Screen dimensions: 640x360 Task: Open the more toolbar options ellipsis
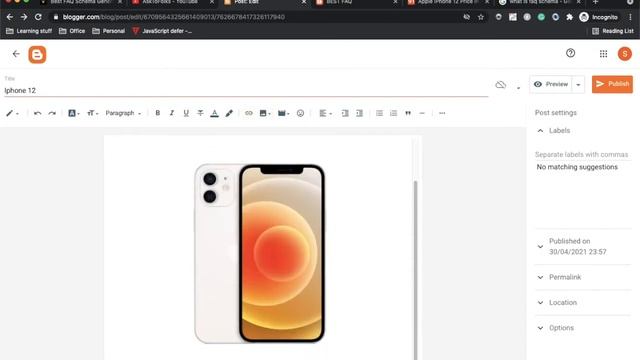tap(442, 113)
